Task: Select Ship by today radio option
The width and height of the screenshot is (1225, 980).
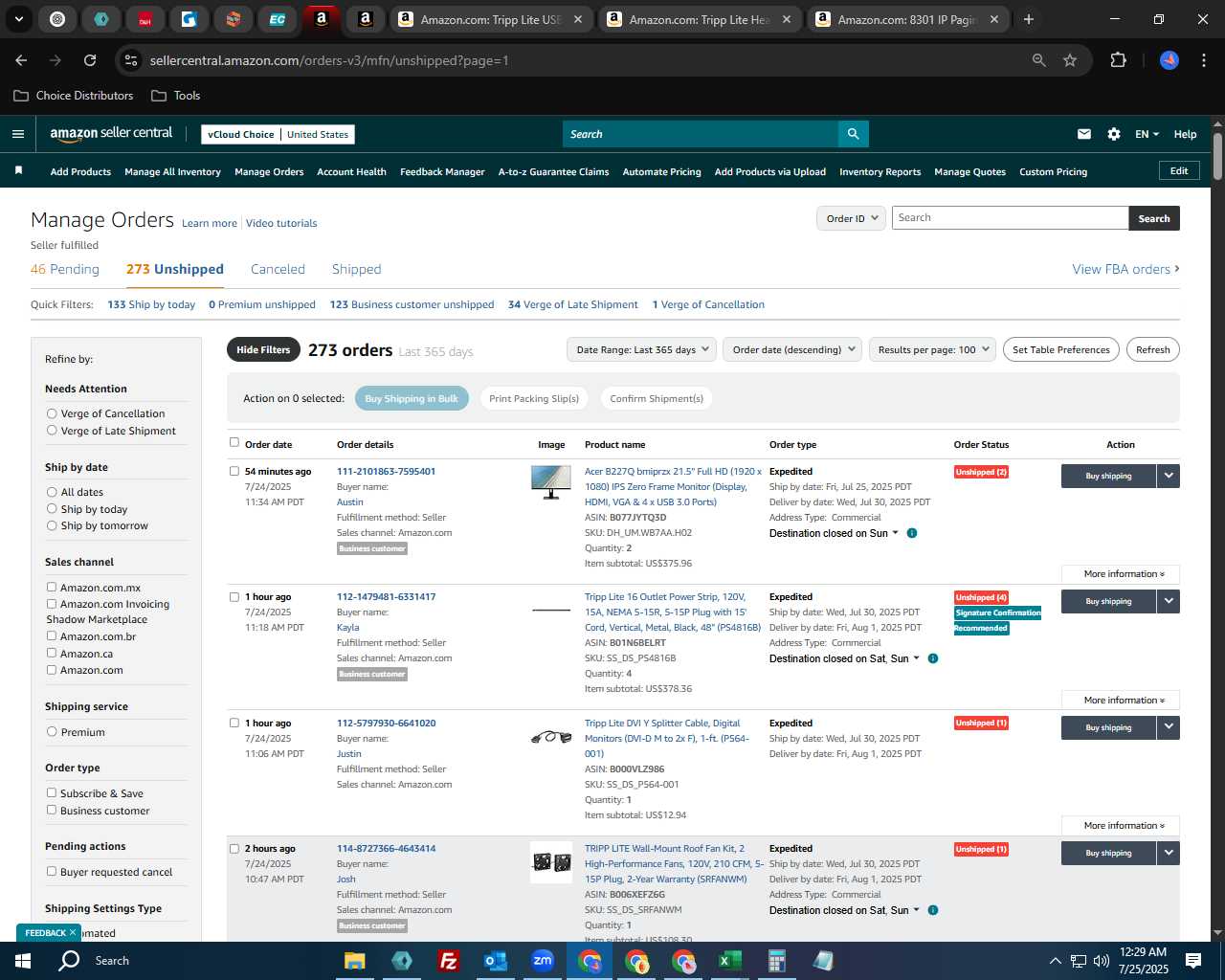Action: click(x=52, y=509)
